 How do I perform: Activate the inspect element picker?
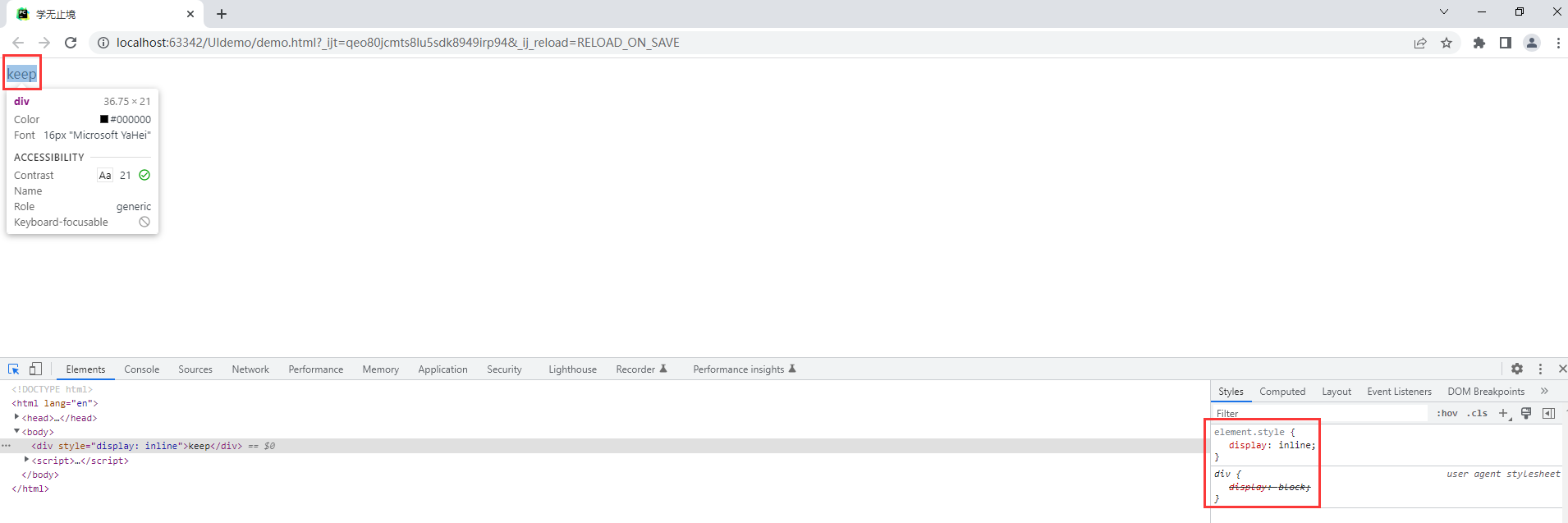coord(14,369)
